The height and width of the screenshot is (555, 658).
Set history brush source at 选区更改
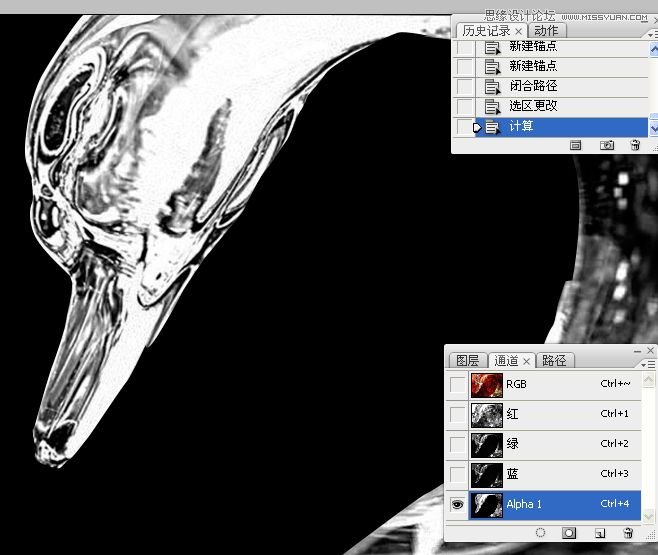coord(464,106)
